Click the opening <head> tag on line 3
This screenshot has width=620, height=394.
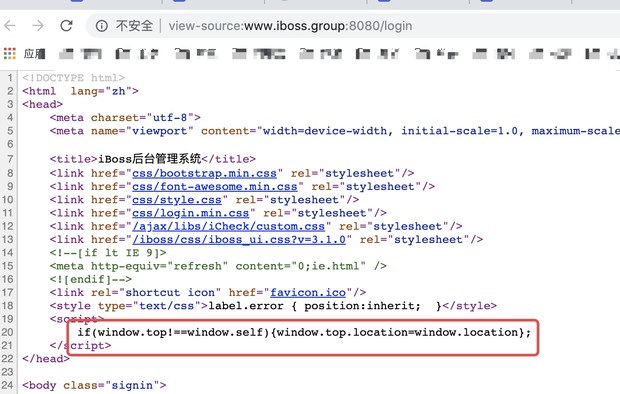coord(43,104)
